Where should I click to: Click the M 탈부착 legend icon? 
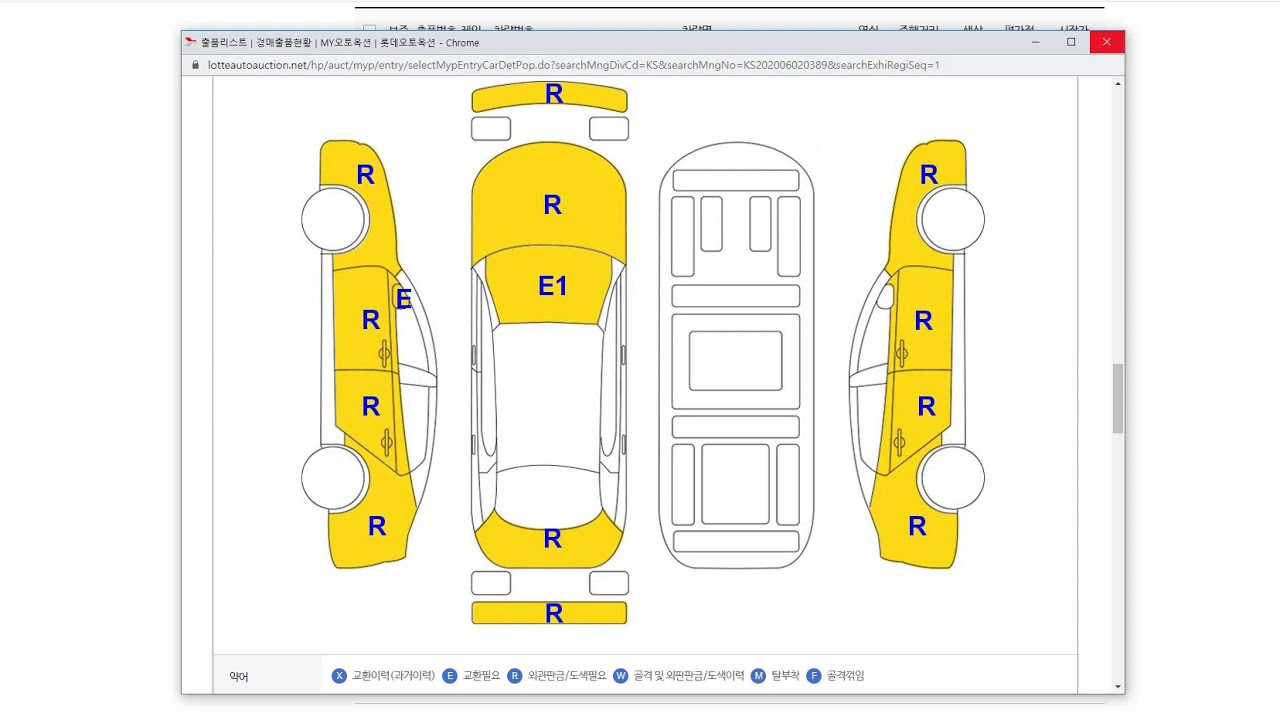coord(758,676)
